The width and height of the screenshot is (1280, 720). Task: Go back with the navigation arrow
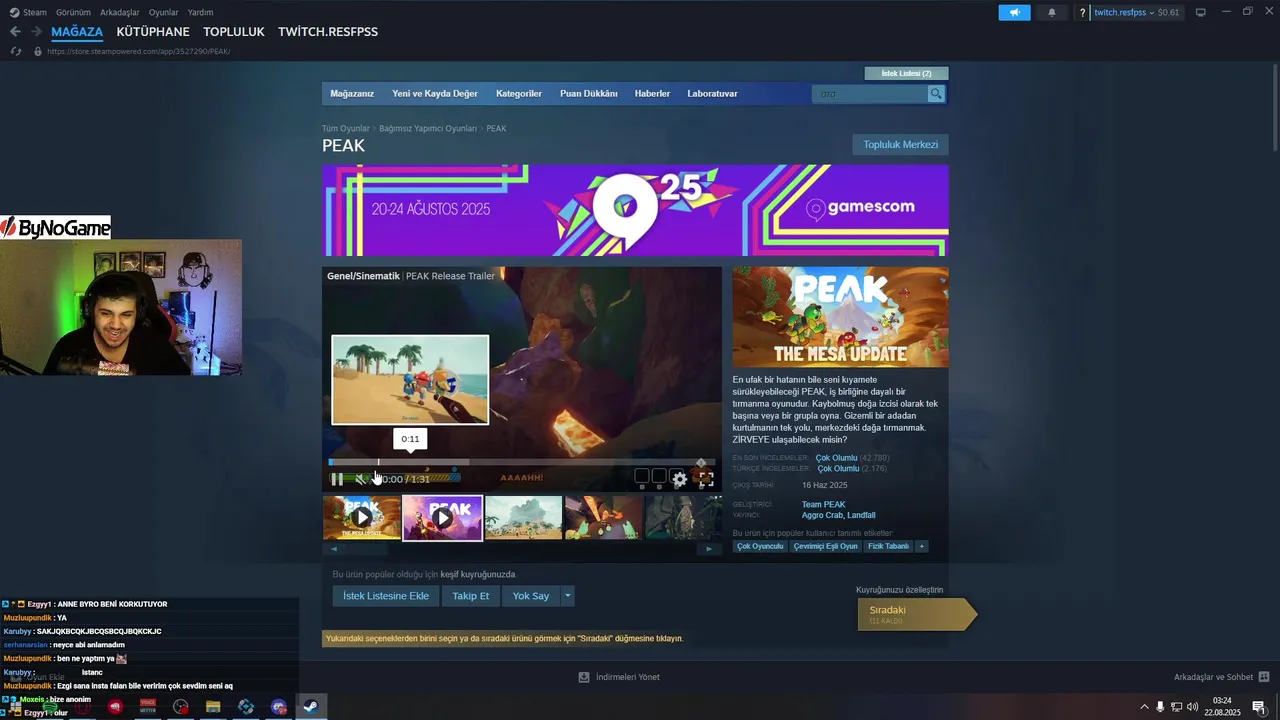click(15, 31)
